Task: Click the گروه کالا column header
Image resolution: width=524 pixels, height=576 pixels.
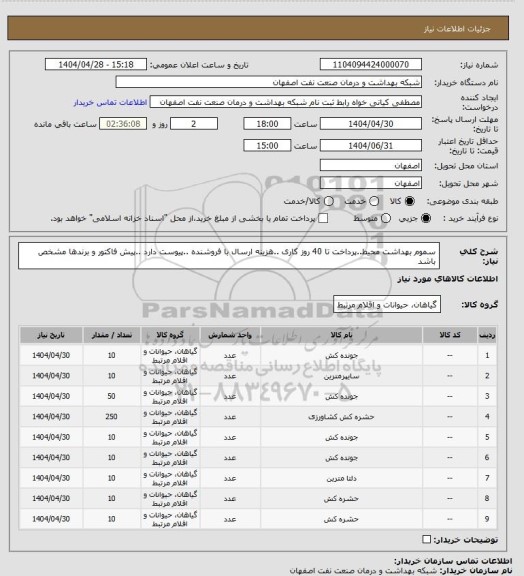Action: 170,335
